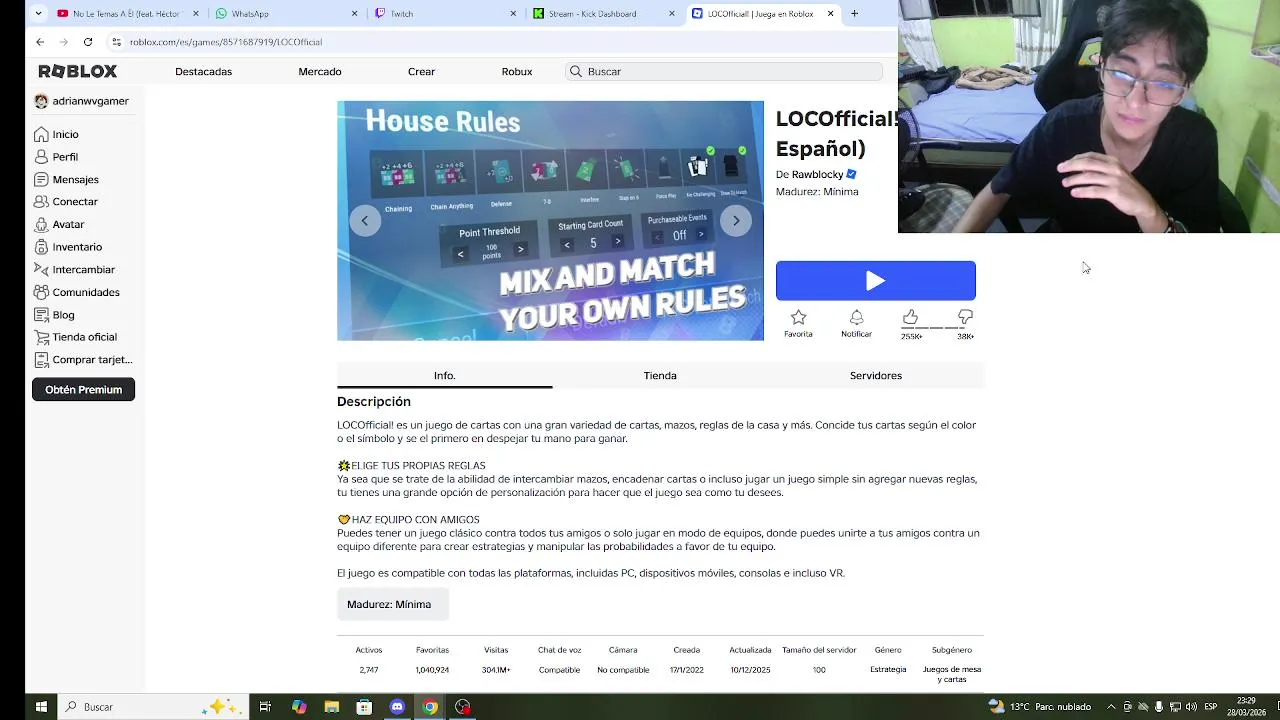Open Mercado in the top menu
1280x720 pixels.
(x=320, y=71)
